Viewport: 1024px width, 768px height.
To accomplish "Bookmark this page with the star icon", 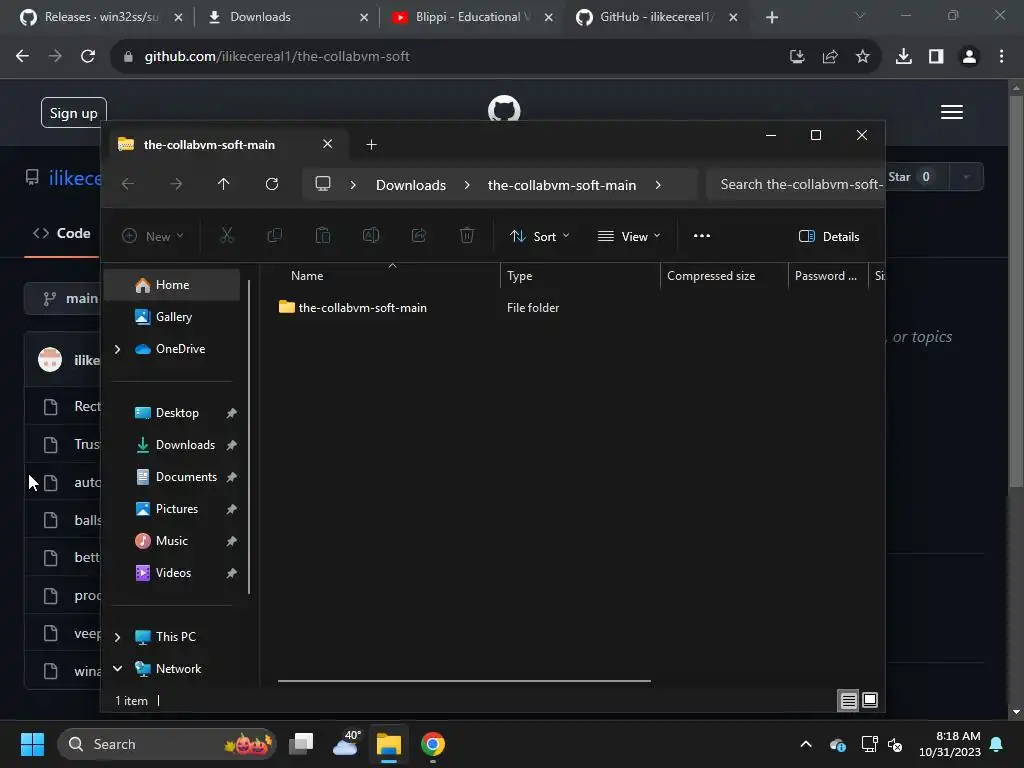I will (x=863, y=56).
